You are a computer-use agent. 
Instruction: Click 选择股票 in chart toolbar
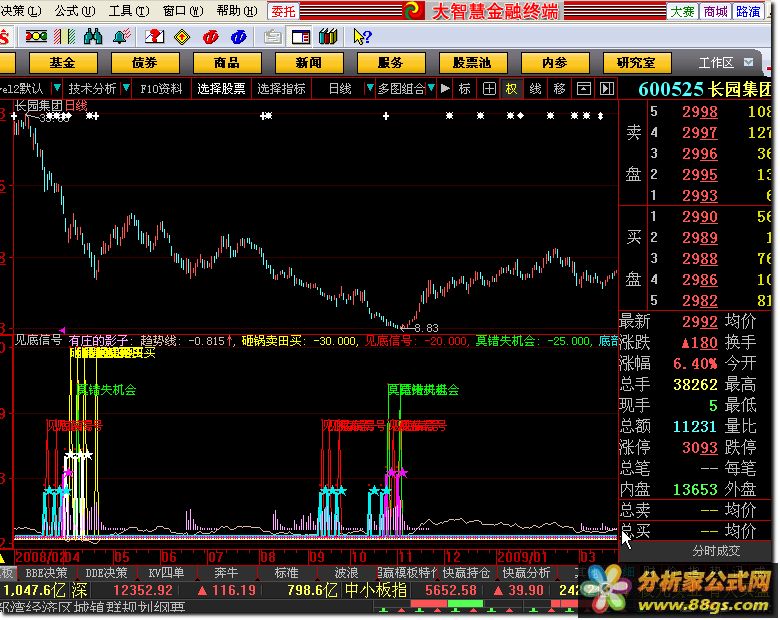coord(221,89)
